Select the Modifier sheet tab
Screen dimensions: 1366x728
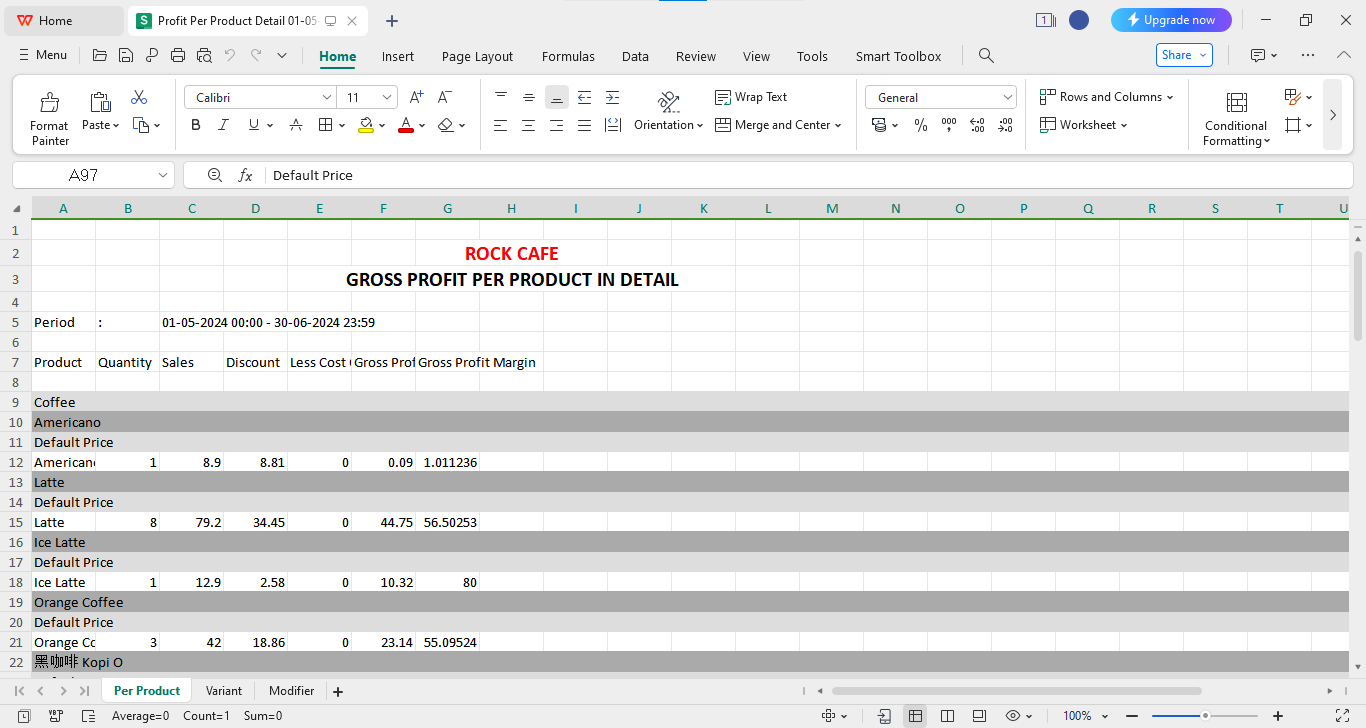[291, 691]
